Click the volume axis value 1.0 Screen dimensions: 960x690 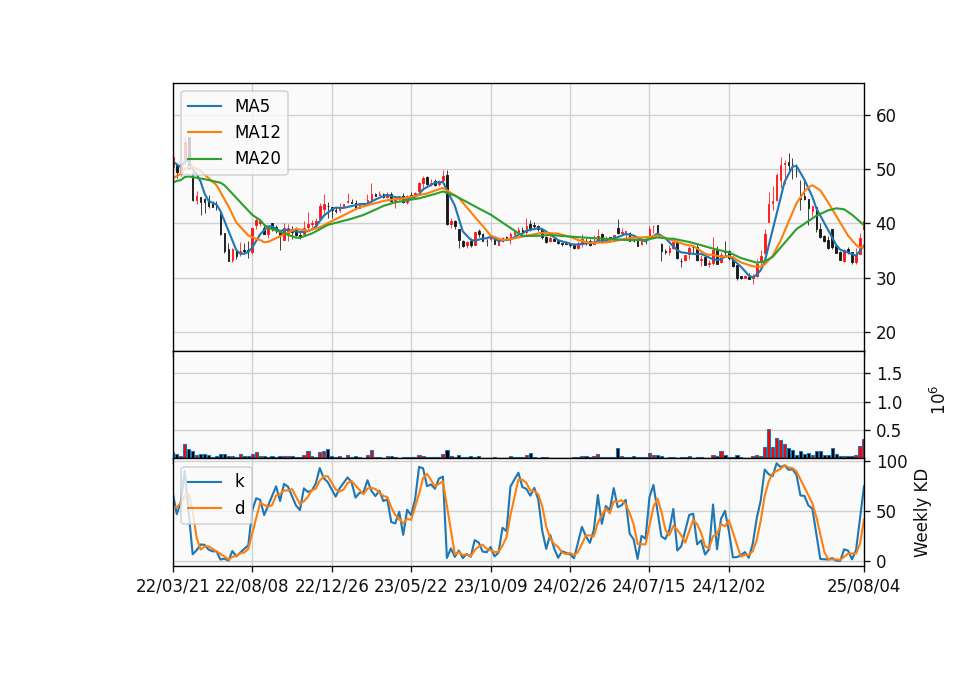click(889, 403)
